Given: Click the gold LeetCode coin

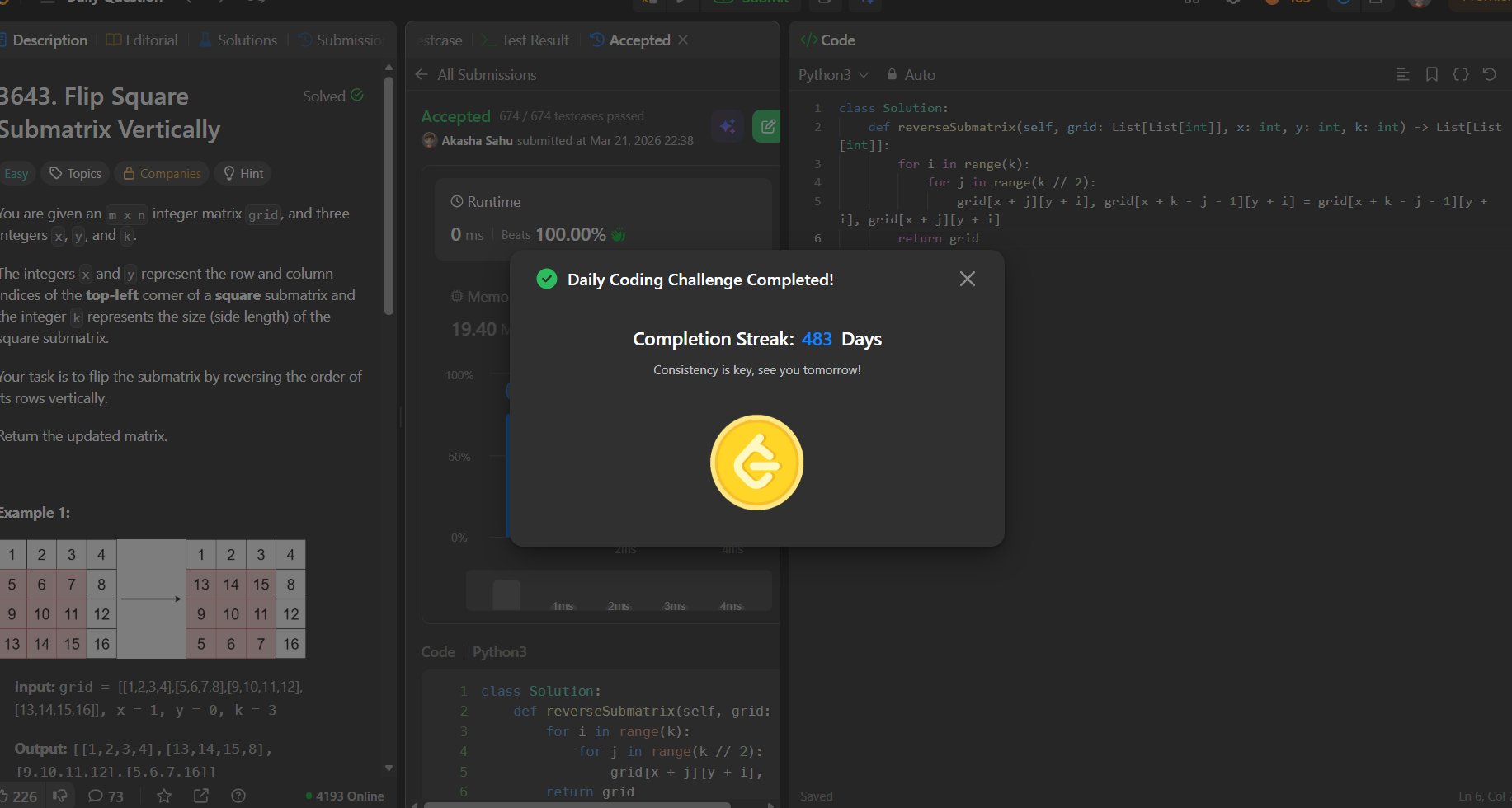Looking at the screenshot, I should 756,463.
